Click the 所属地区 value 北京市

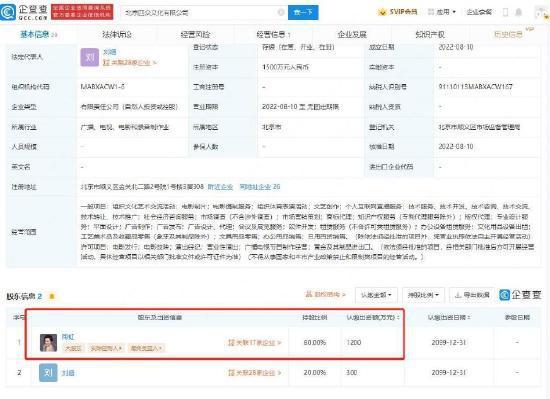click(x=271, y=127)
